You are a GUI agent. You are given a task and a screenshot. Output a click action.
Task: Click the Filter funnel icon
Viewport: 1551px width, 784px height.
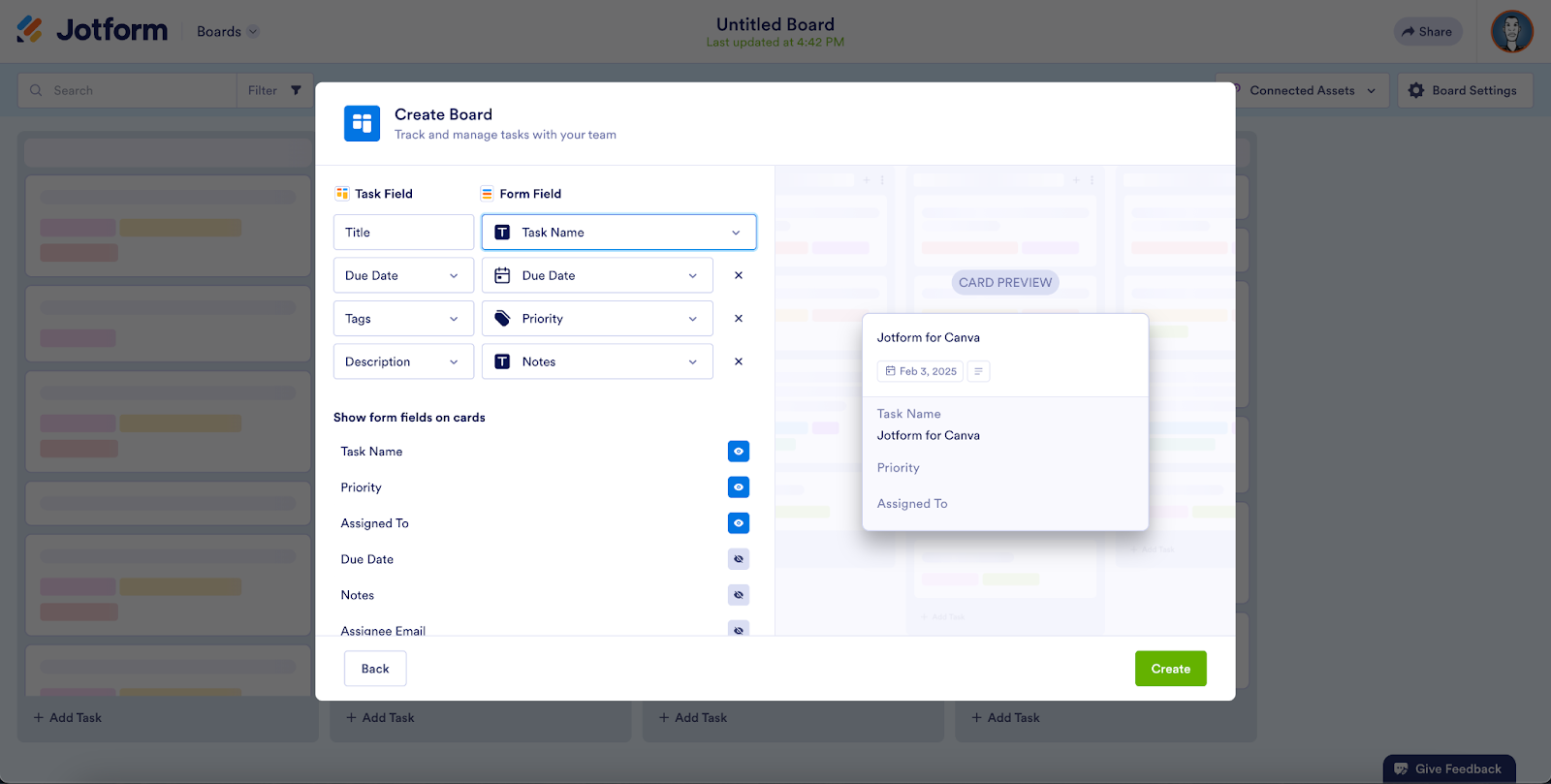click(x=296, y=90)
